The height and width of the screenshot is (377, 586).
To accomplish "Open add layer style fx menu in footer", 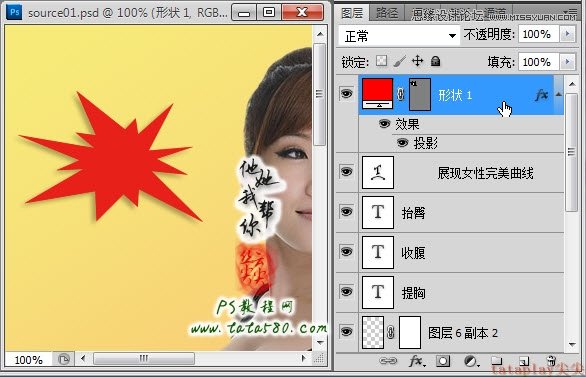I will [x=417, y=361].
